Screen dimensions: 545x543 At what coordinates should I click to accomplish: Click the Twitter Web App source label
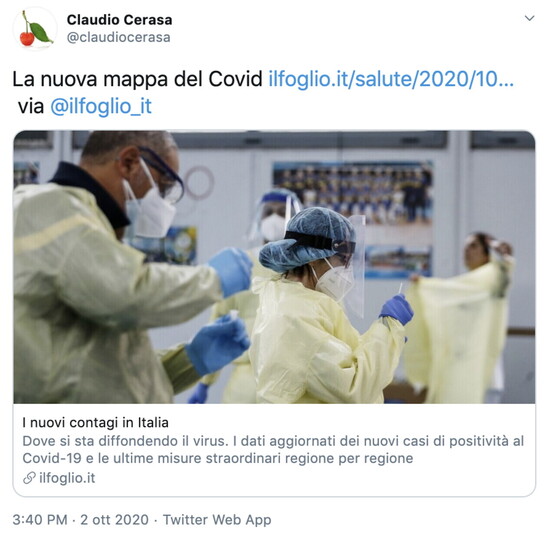[217, 520]
